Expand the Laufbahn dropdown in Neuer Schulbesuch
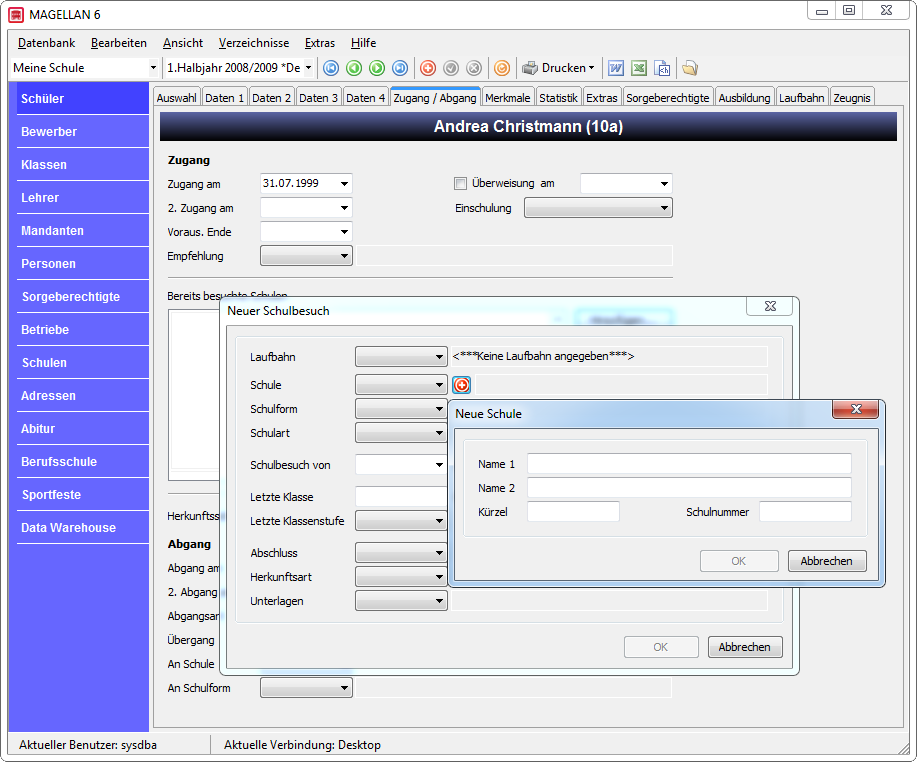The image size is (917, 762). (x=439, y=357)
